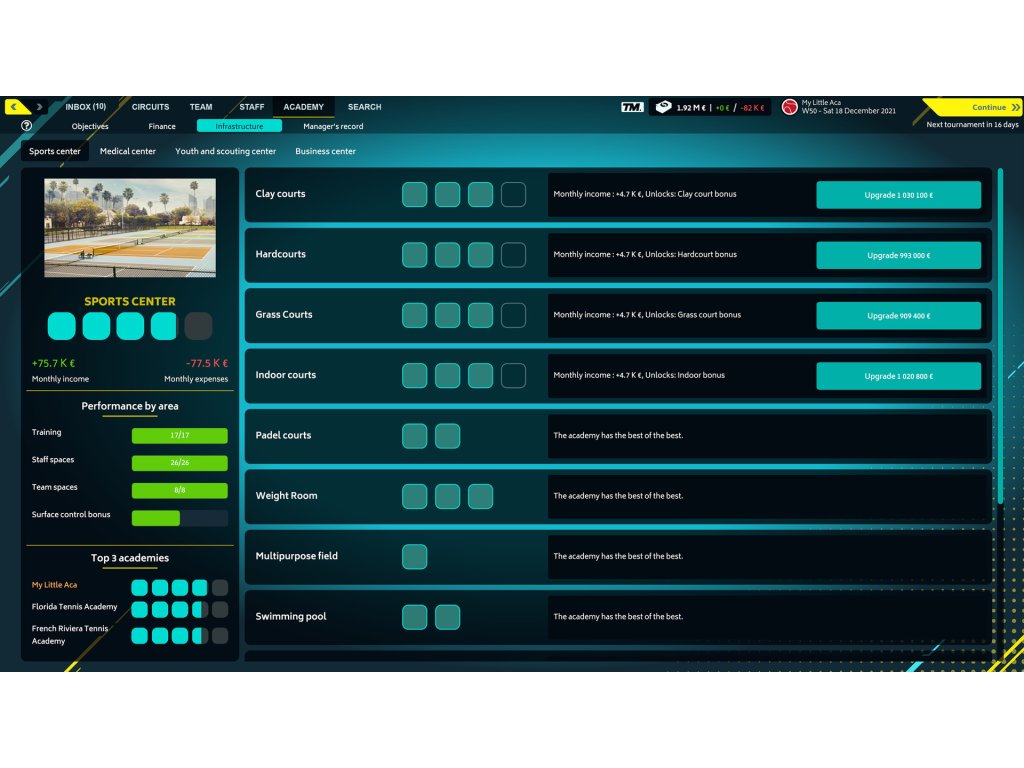Upgrade Indoor courts for 1 020 800 €
1024x768 pixels.
click(x=898, y=376)
